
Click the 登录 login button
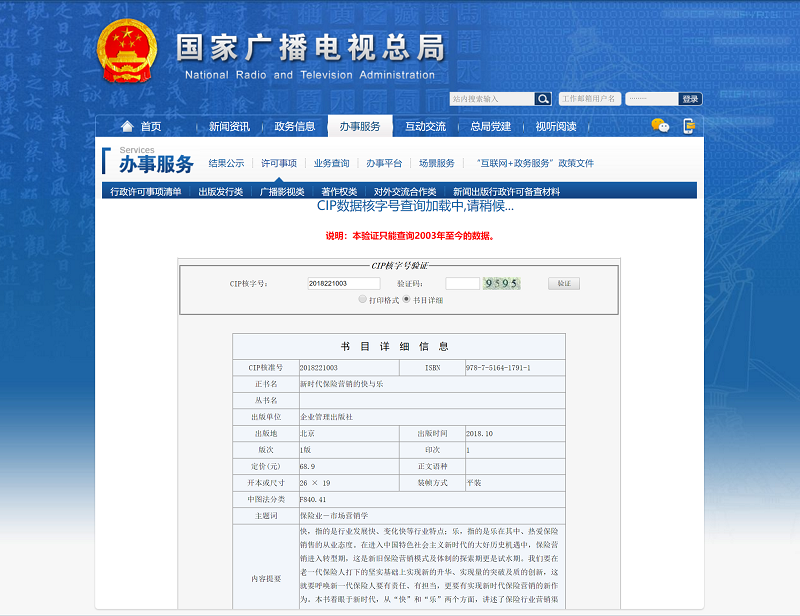point(690,99)
